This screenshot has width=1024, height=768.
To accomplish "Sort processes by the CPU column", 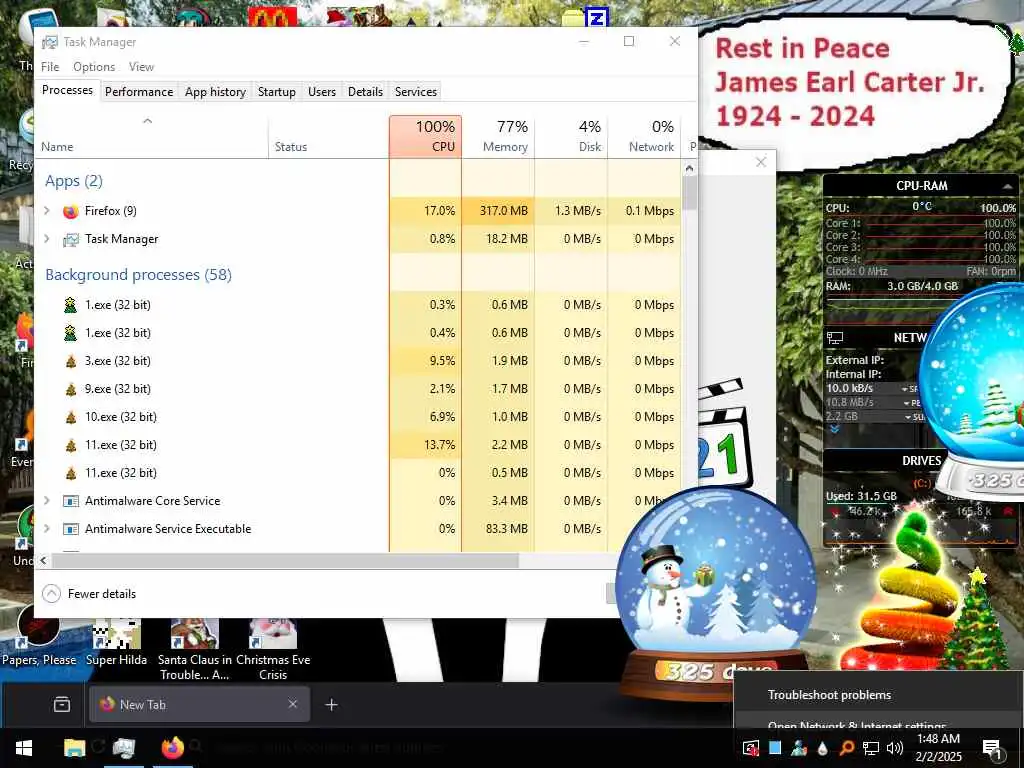I will coord(426,136).
